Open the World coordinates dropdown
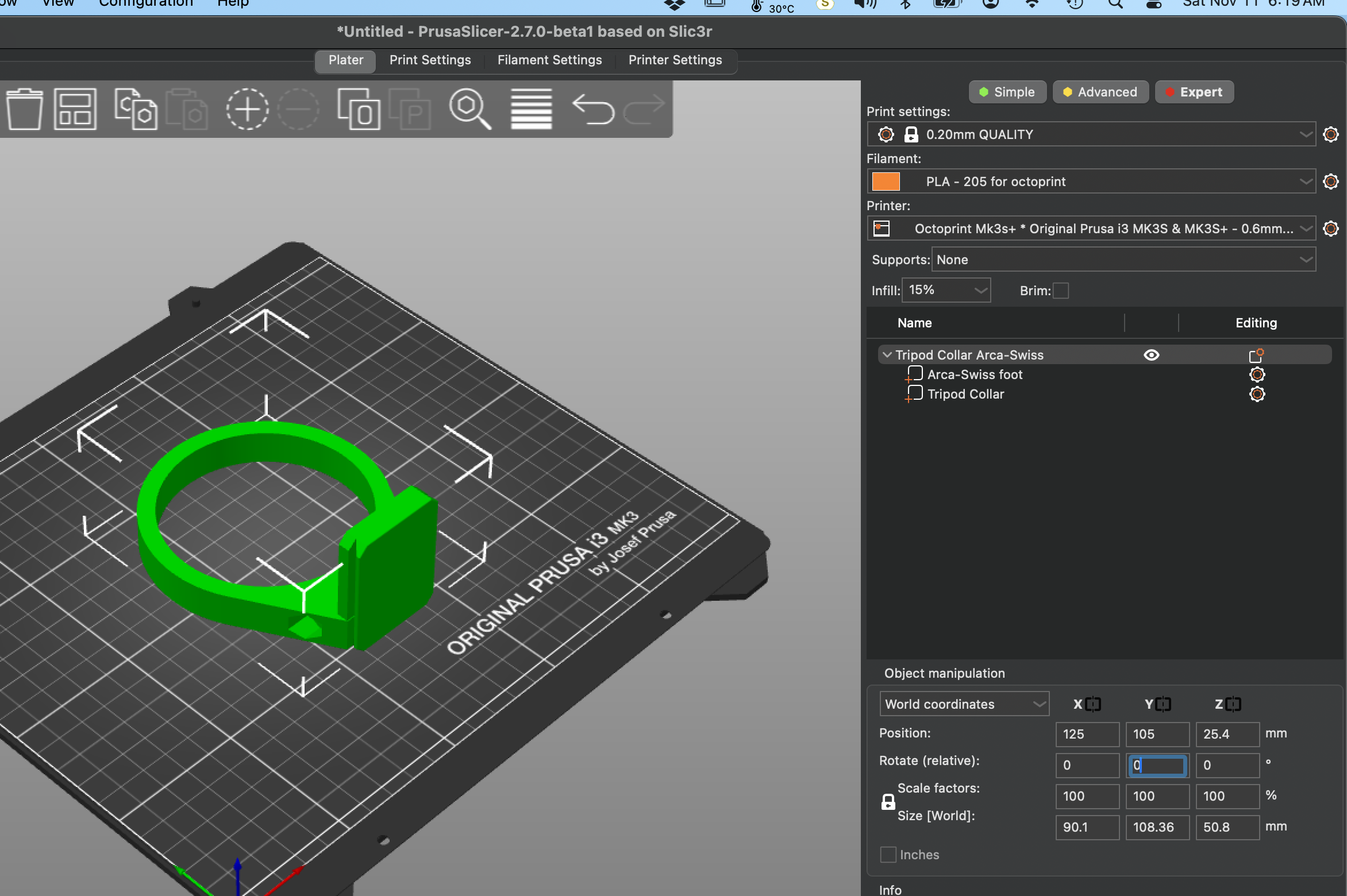 point(964,704)
